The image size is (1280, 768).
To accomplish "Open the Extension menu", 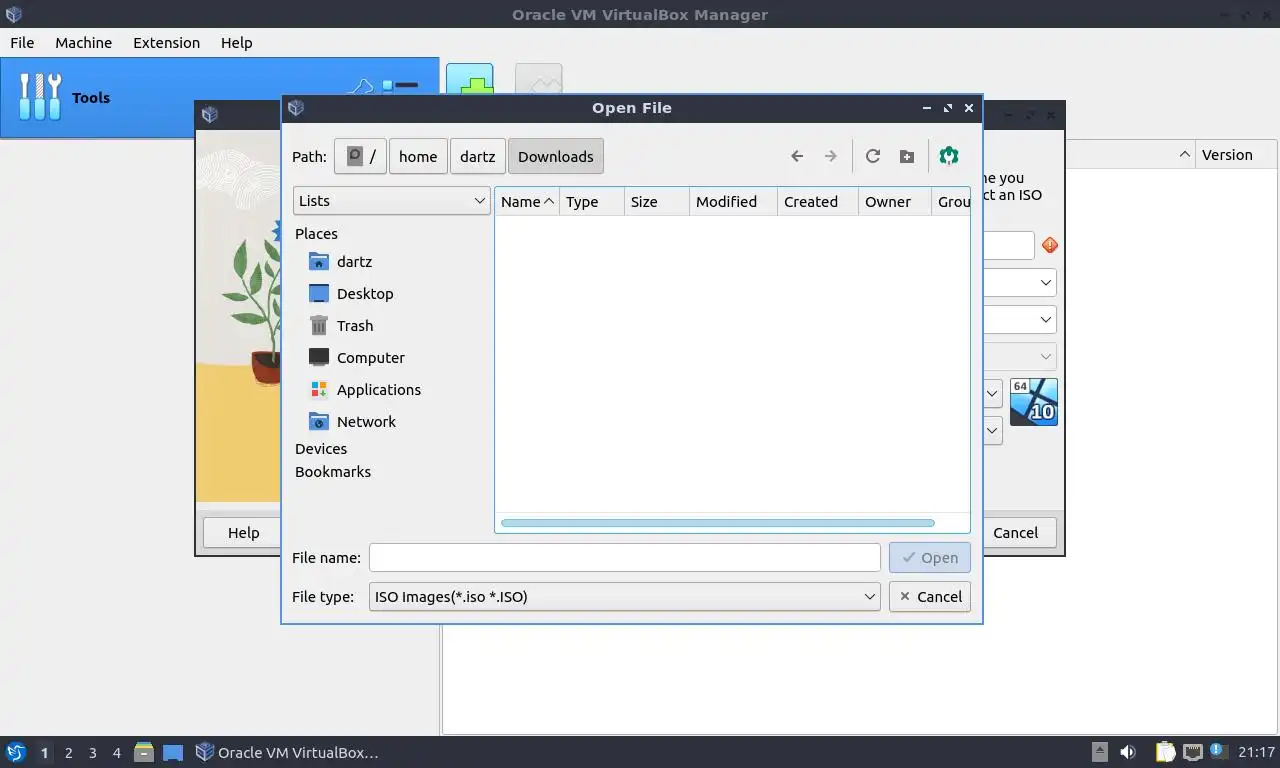I will point(166,42).
